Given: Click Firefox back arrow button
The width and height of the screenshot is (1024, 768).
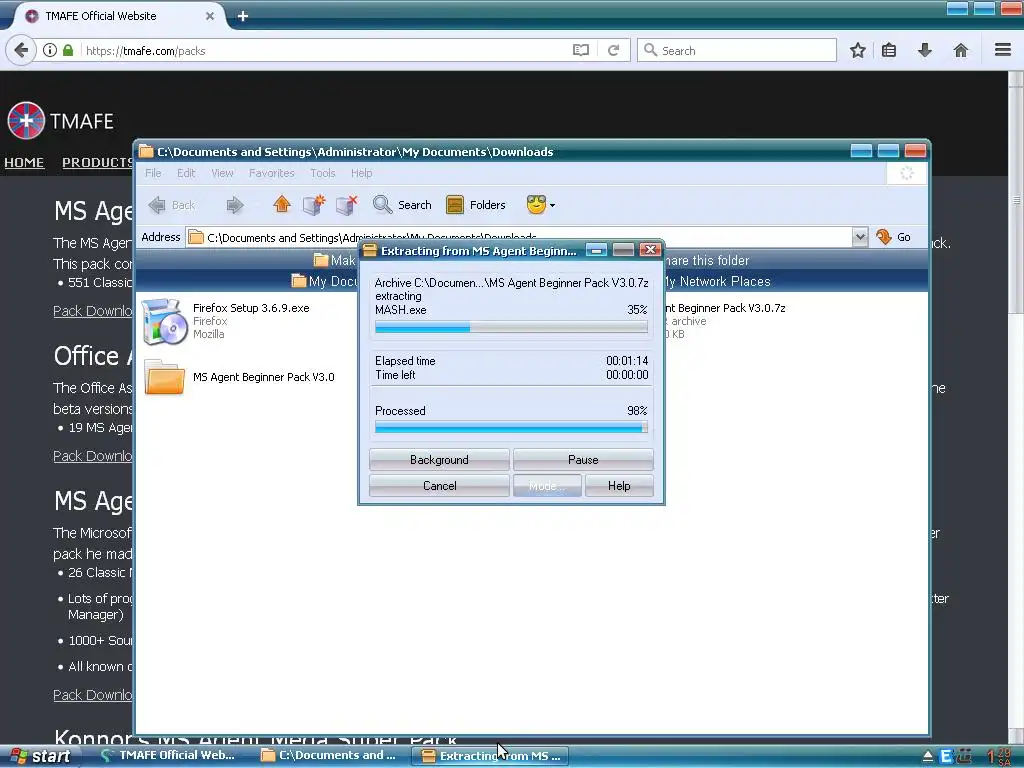Looking at the screenshot, I should [22, 50].
